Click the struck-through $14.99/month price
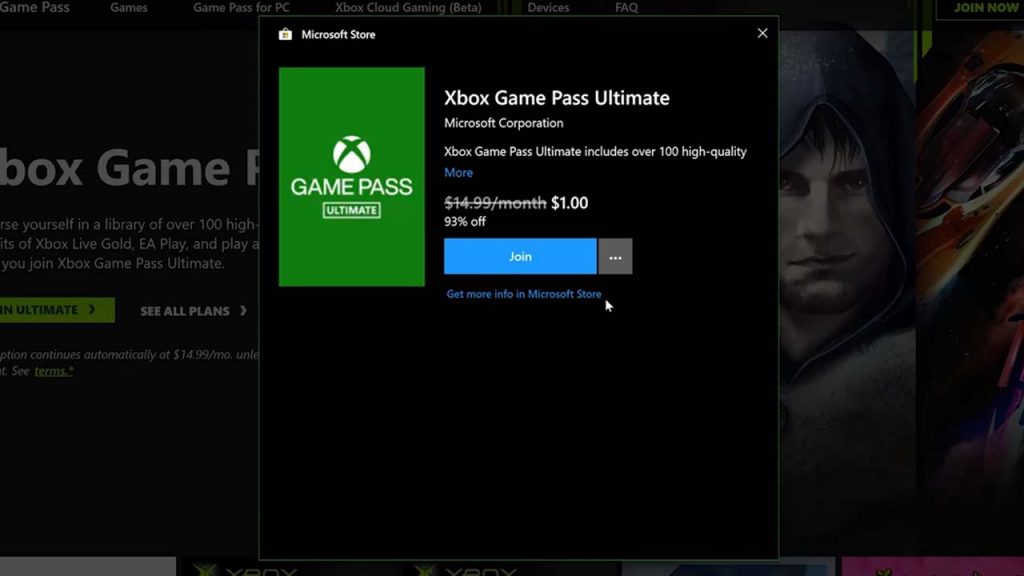 (495, 203)
